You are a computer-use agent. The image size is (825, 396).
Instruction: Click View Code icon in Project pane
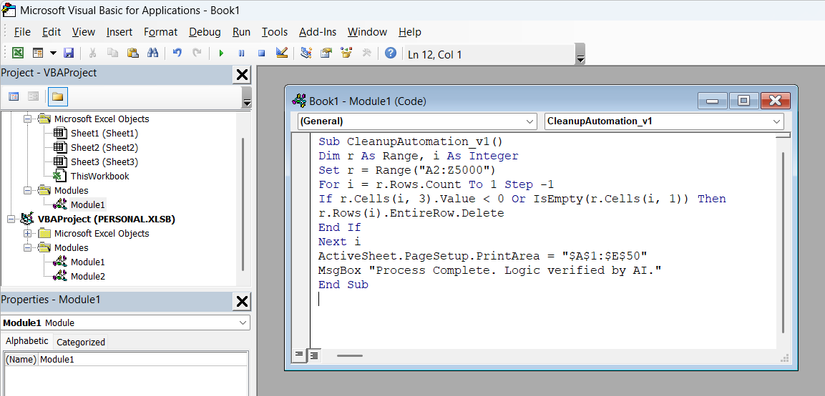tap(14, 97)
